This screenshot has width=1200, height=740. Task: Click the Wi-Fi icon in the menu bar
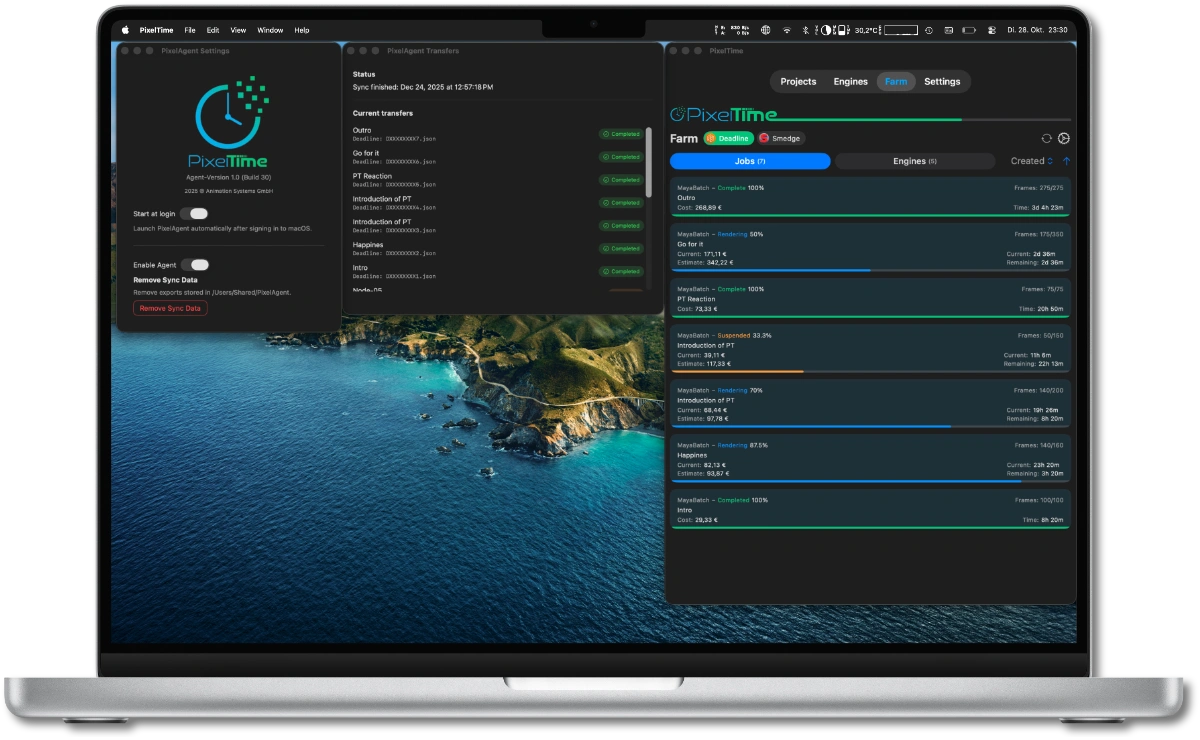point(787,30)
